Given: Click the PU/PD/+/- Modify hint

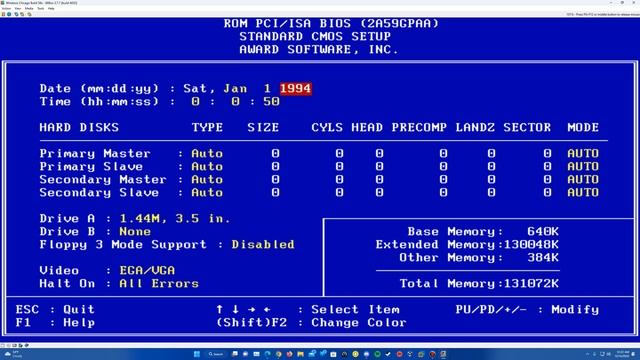Looking at the screenshot, I should point(527,309).
